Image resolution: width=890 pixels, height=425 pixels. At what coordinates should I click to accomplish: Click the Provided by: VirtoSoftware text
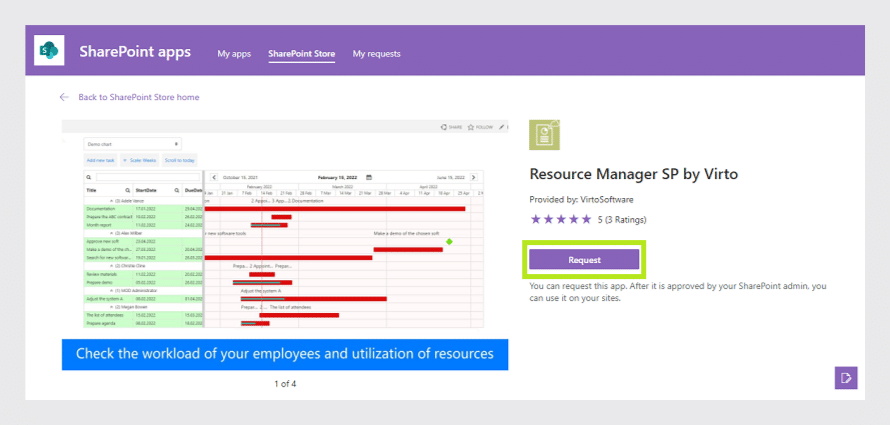click(x=581, y=200)
